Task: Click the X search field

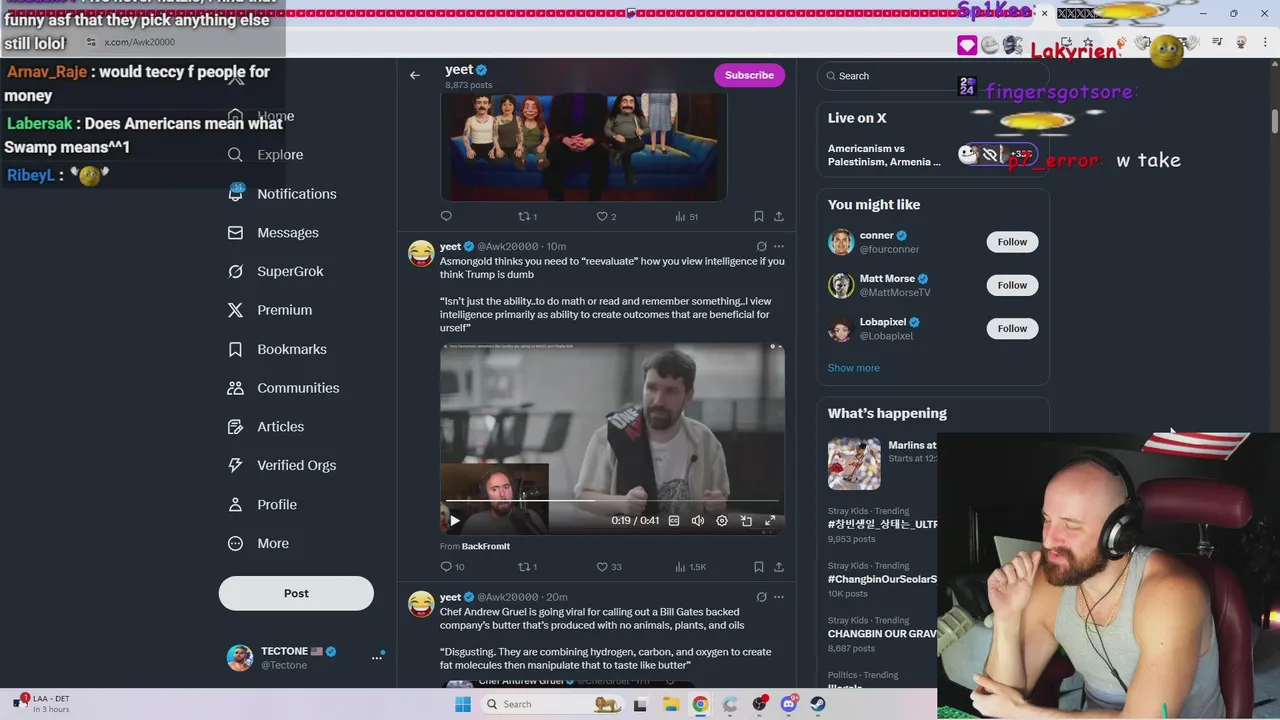Action: point(932,76)
